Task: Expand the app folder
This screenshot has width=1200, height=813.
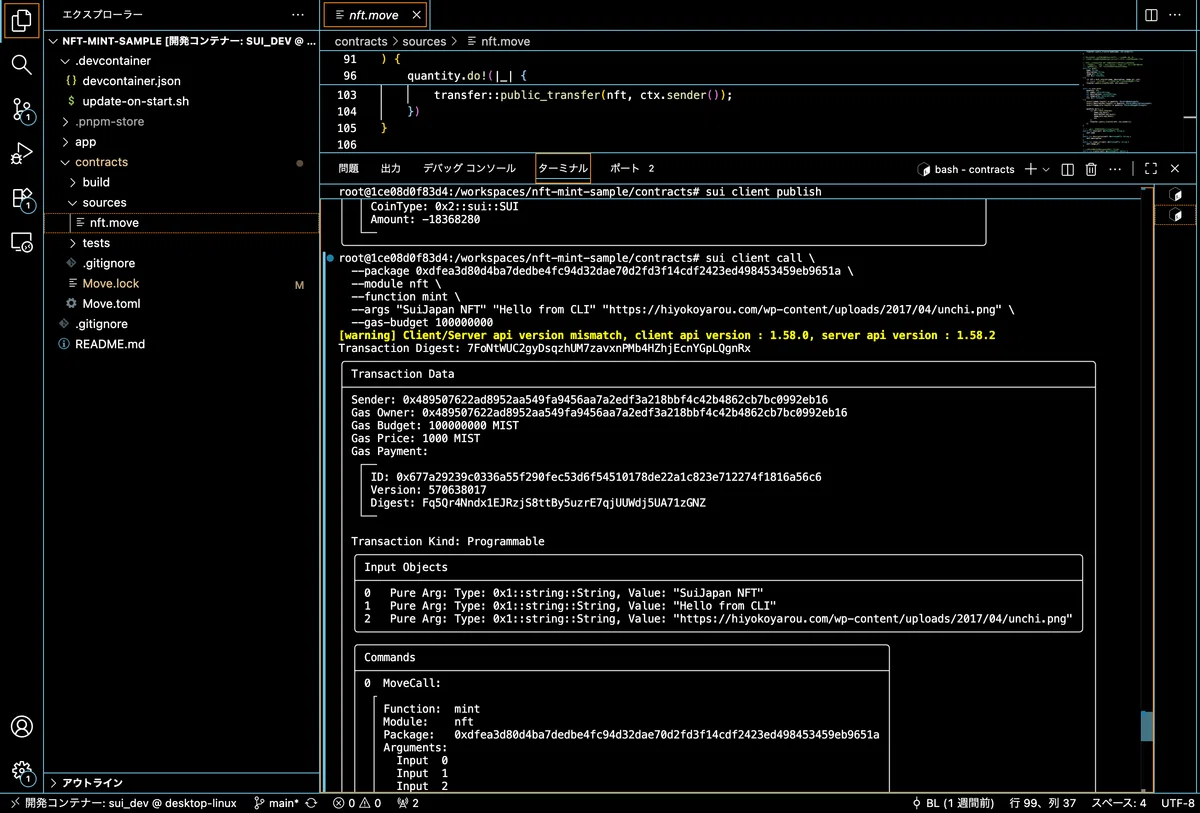Action: coord(181,142)
